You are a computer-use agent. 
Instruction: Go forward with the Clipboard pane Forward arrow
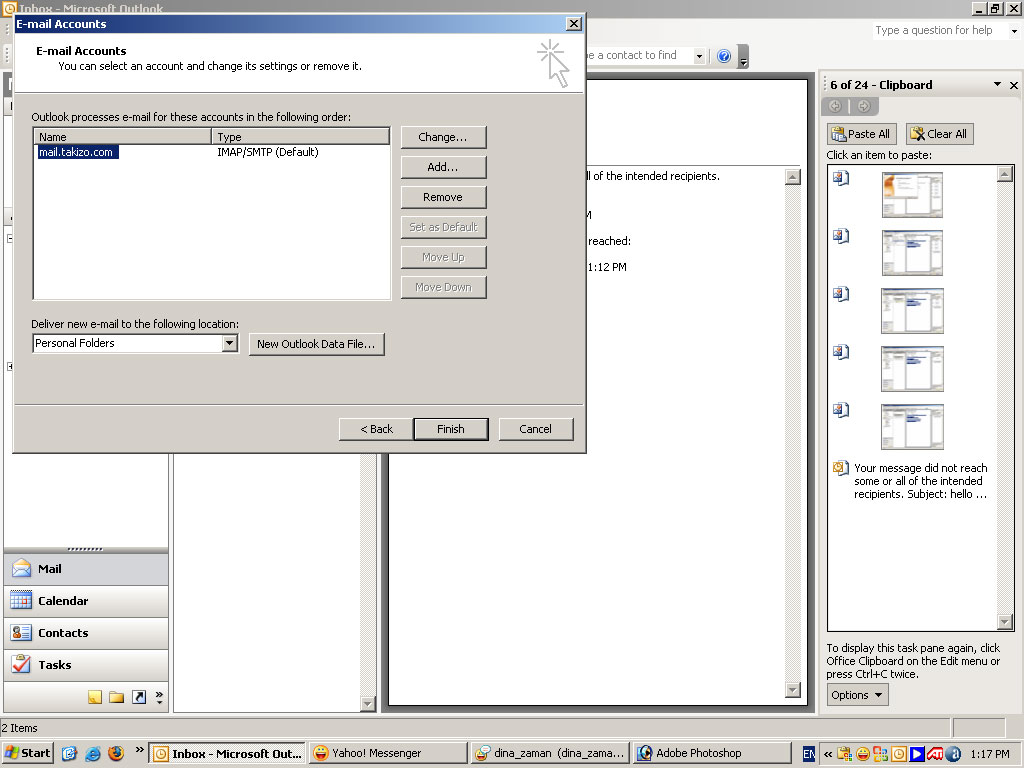(x=863, y=106)
